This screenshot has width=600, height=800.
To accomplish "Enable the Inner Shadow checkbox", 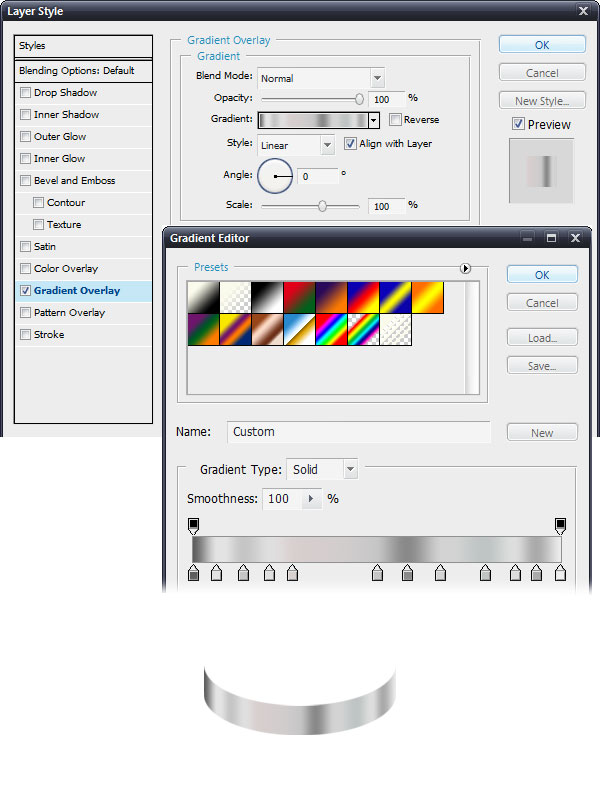I will pyautogui.click(x=26, y=115).
